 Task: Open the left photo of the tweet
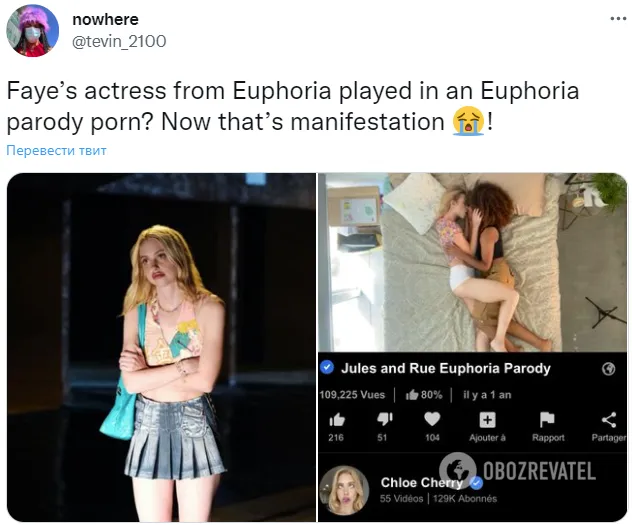[161, 347]
